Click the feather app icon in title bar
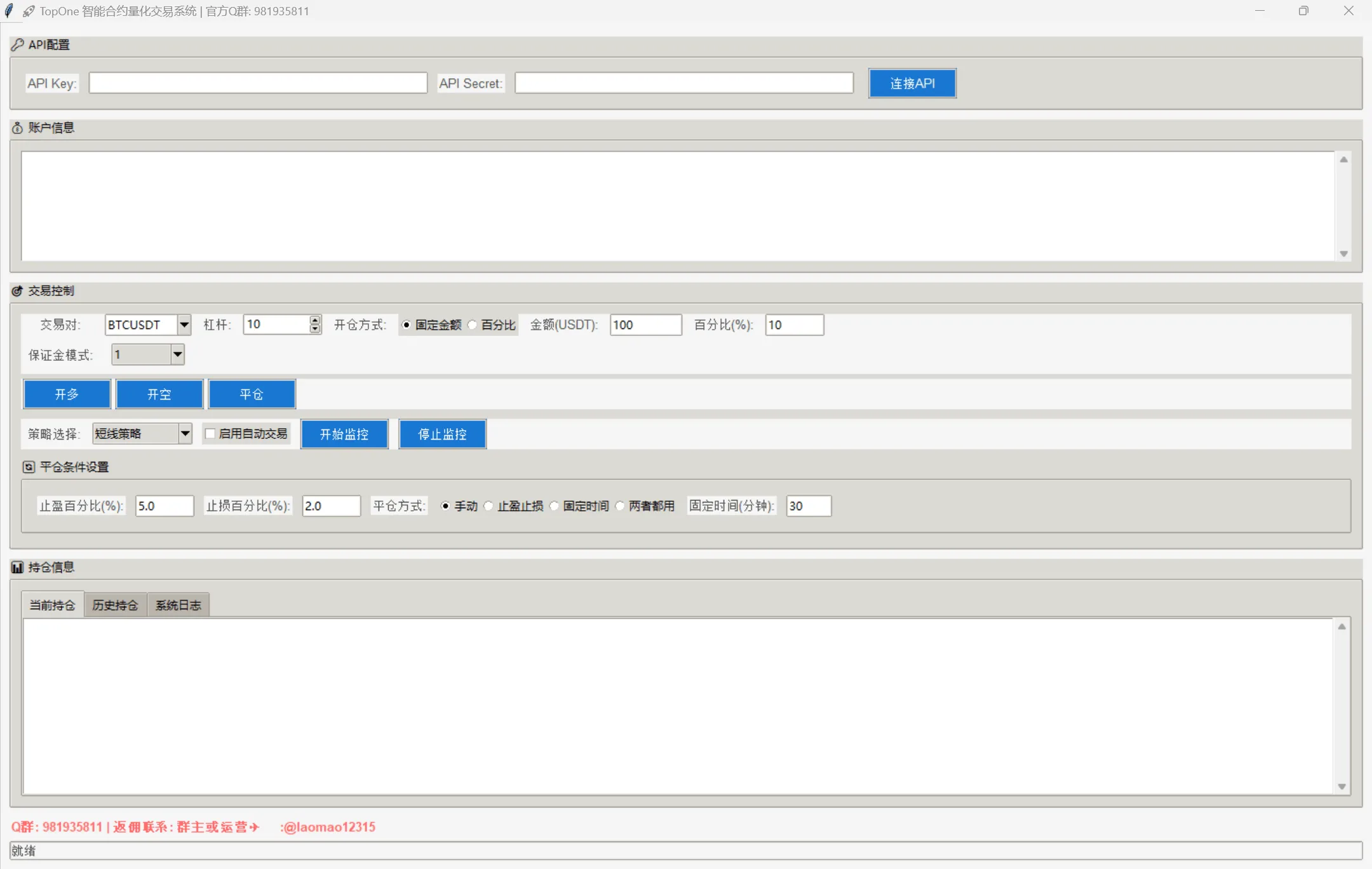Screen dimensions: 1372x869 click(x=9, y=11)
